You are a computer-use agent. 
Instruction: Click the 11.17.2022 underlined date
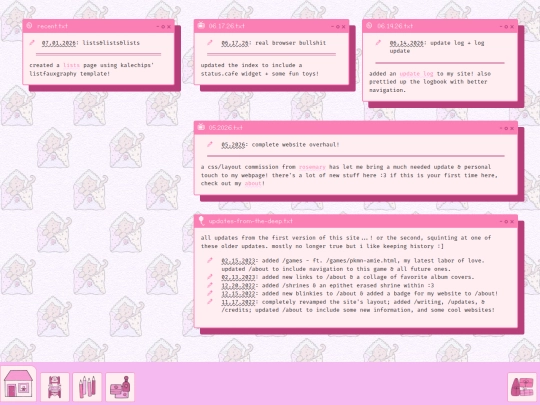238,302
